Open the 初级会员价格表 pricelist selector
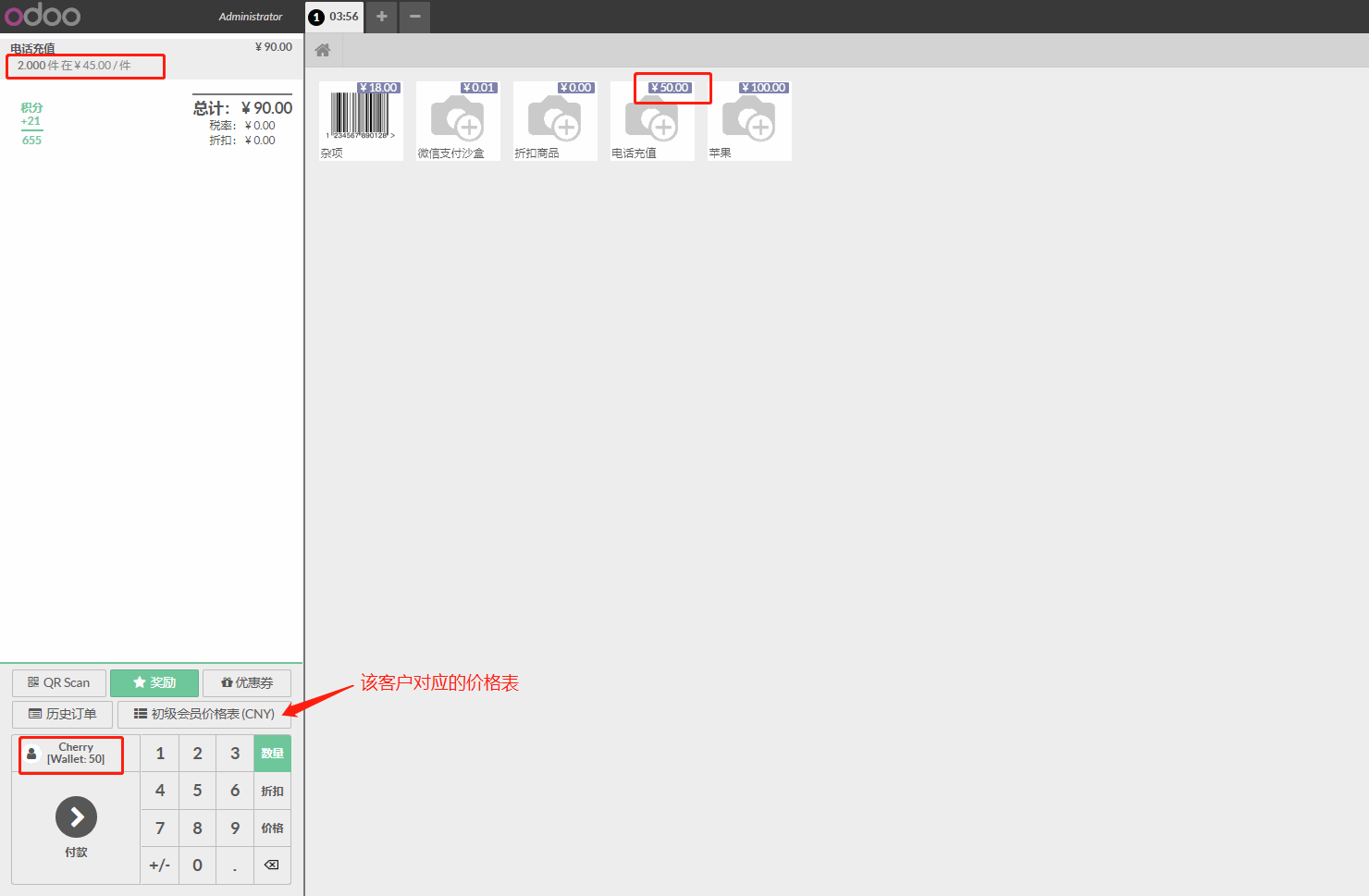 coord(204,715)
